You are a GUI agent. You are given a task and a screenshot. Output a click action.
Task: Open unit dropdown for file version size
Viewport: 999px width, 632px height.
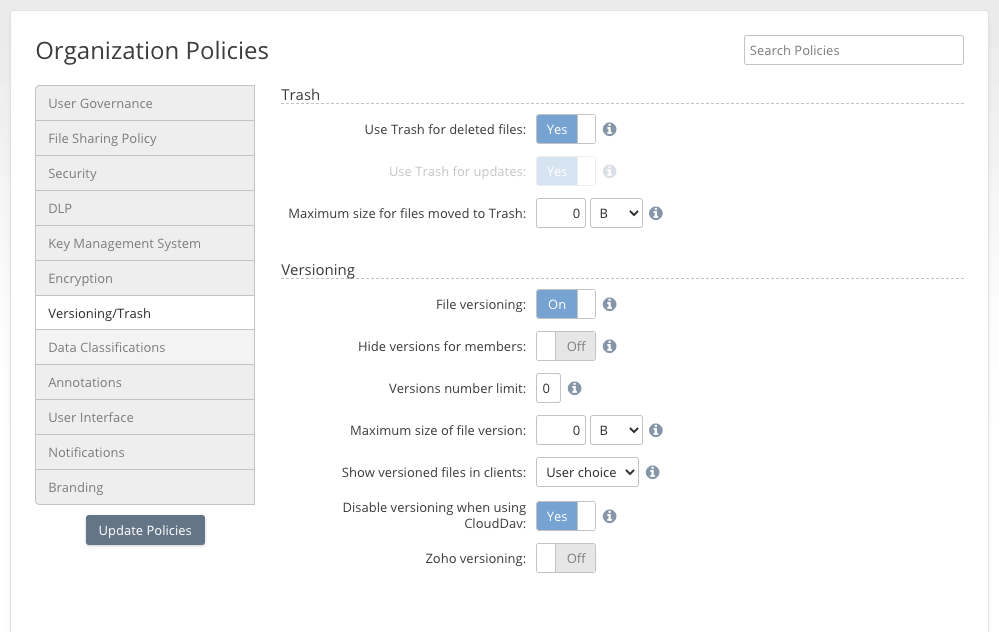pyautogui.click(x=616, y=430)
